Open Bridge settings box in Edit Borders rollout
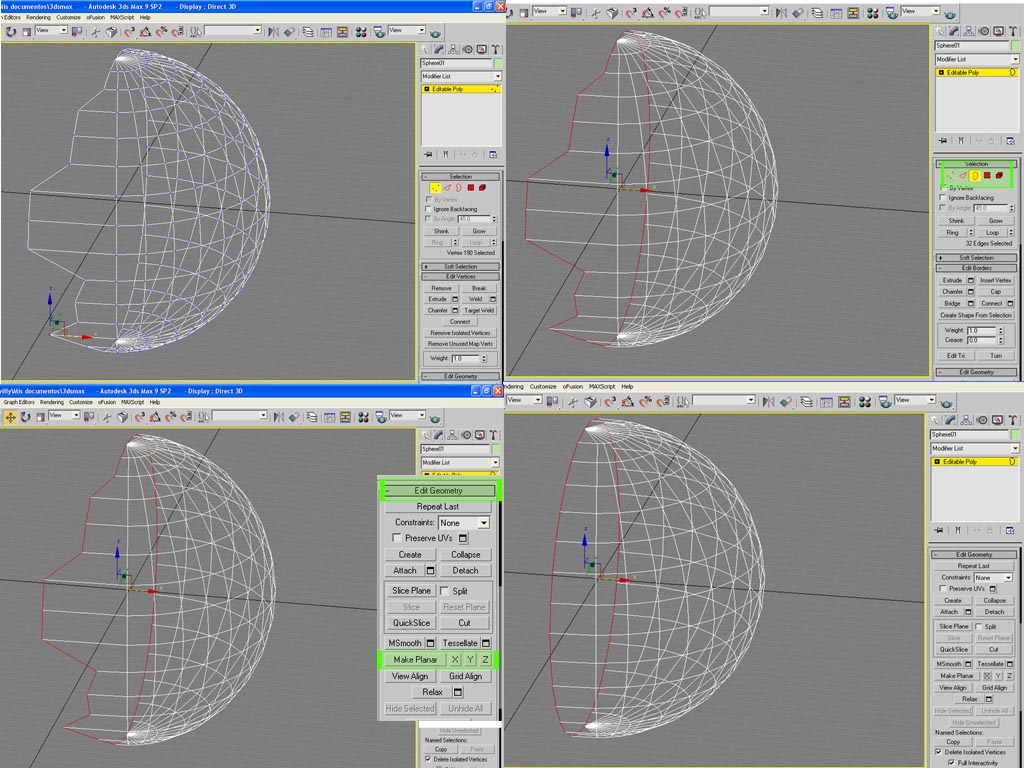1024x768 pixels. click(970, 303)
